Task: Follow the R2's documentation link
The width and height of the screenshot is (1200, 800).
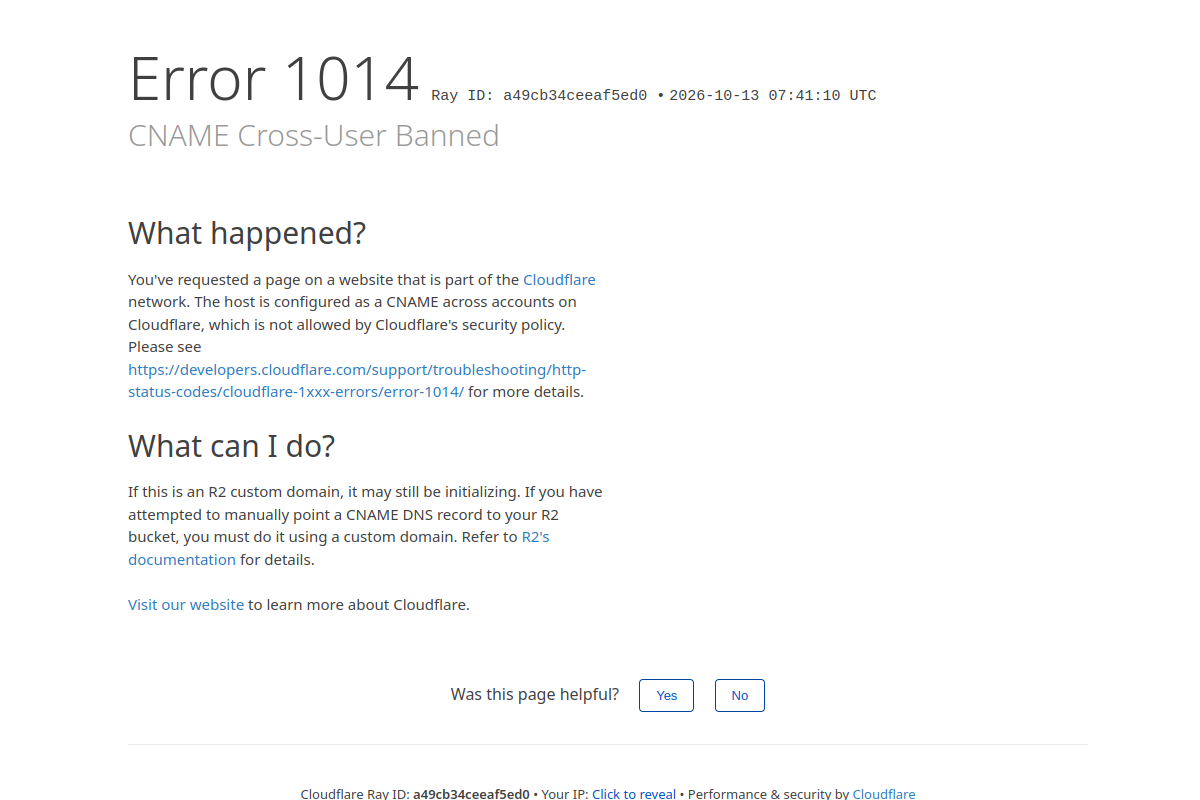Action: coord(339,548)
